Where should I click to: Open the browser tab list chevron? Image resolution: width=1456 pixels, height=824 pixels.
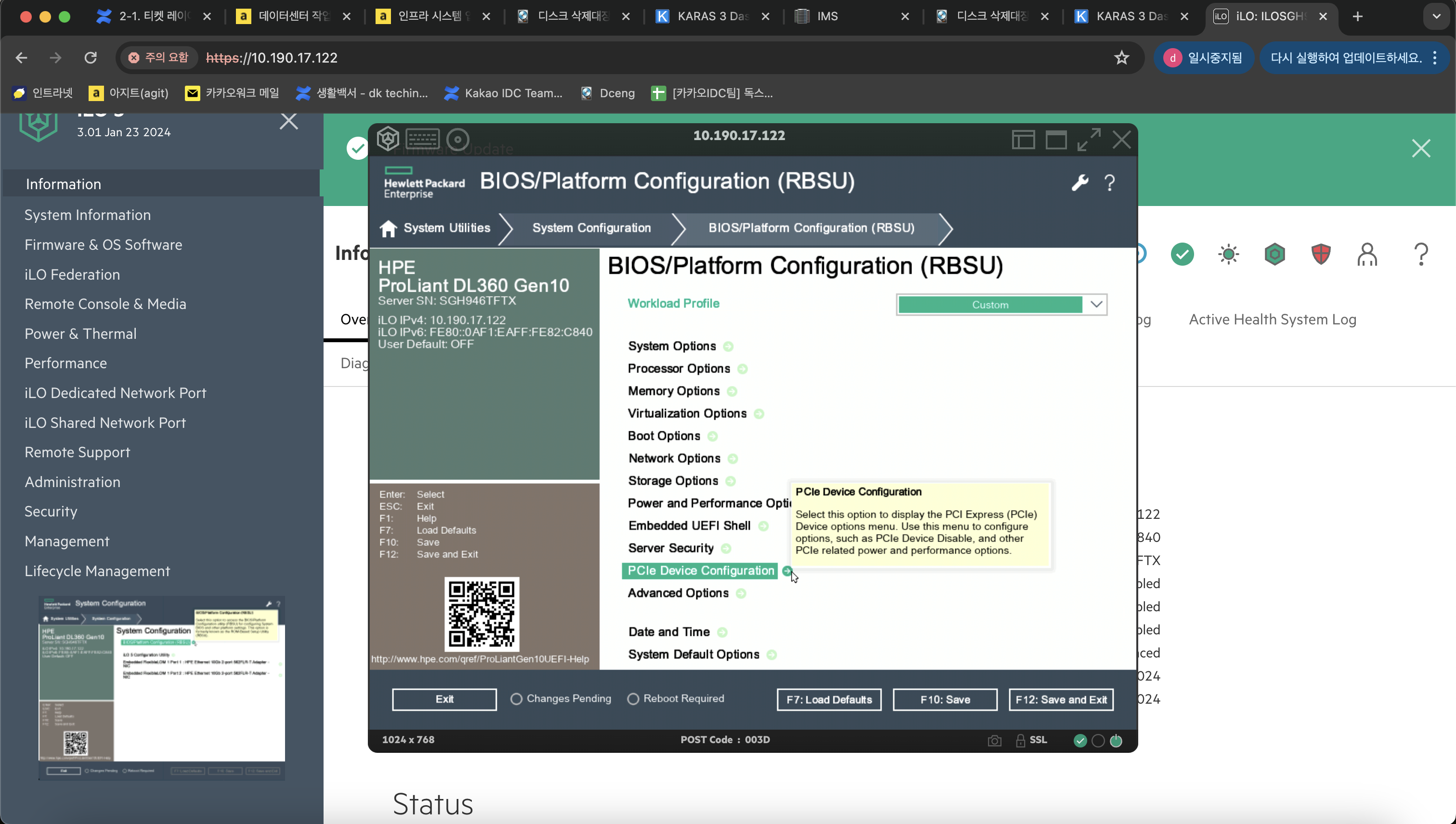coord(1436,16)
